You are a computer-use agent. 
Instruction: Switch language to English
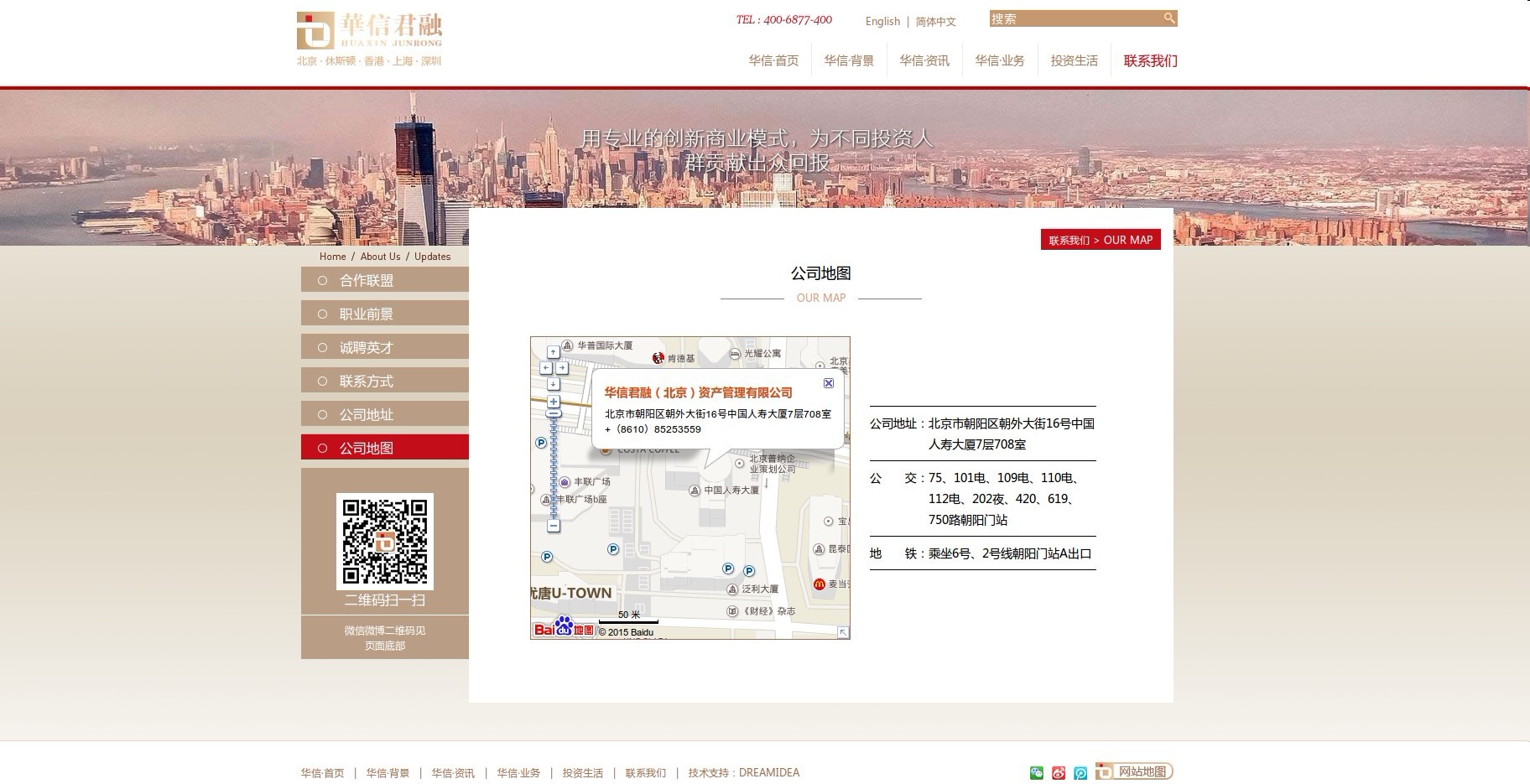click(882, 21)
